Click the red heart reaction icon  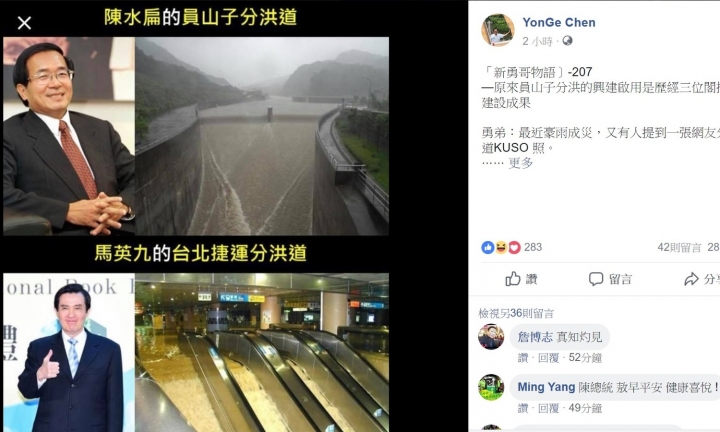[514, 247]
